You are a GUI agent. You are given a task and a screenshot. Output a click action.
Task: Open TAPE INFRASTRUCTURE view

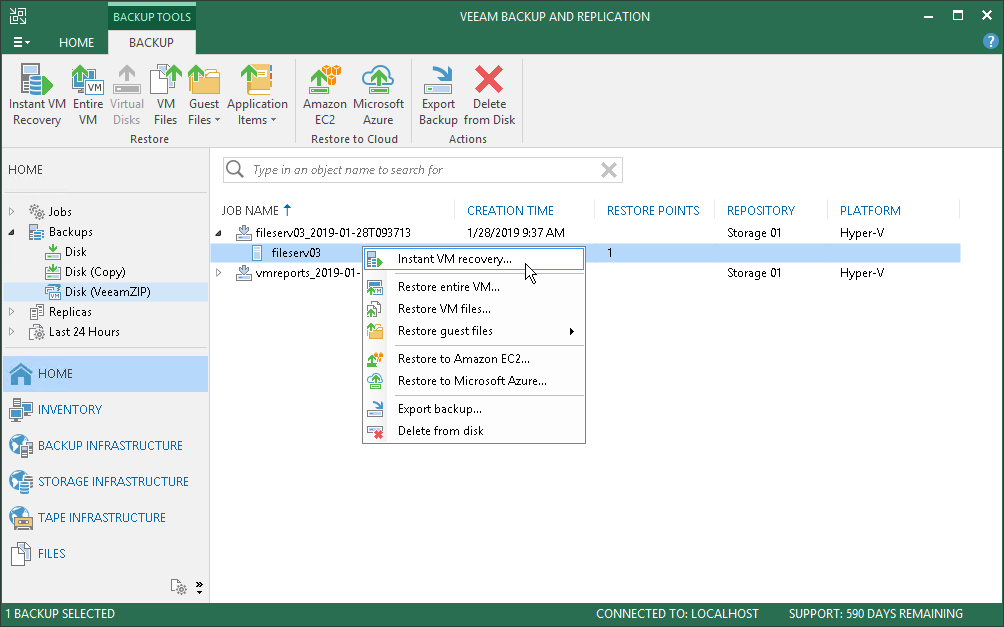point(106,517)
